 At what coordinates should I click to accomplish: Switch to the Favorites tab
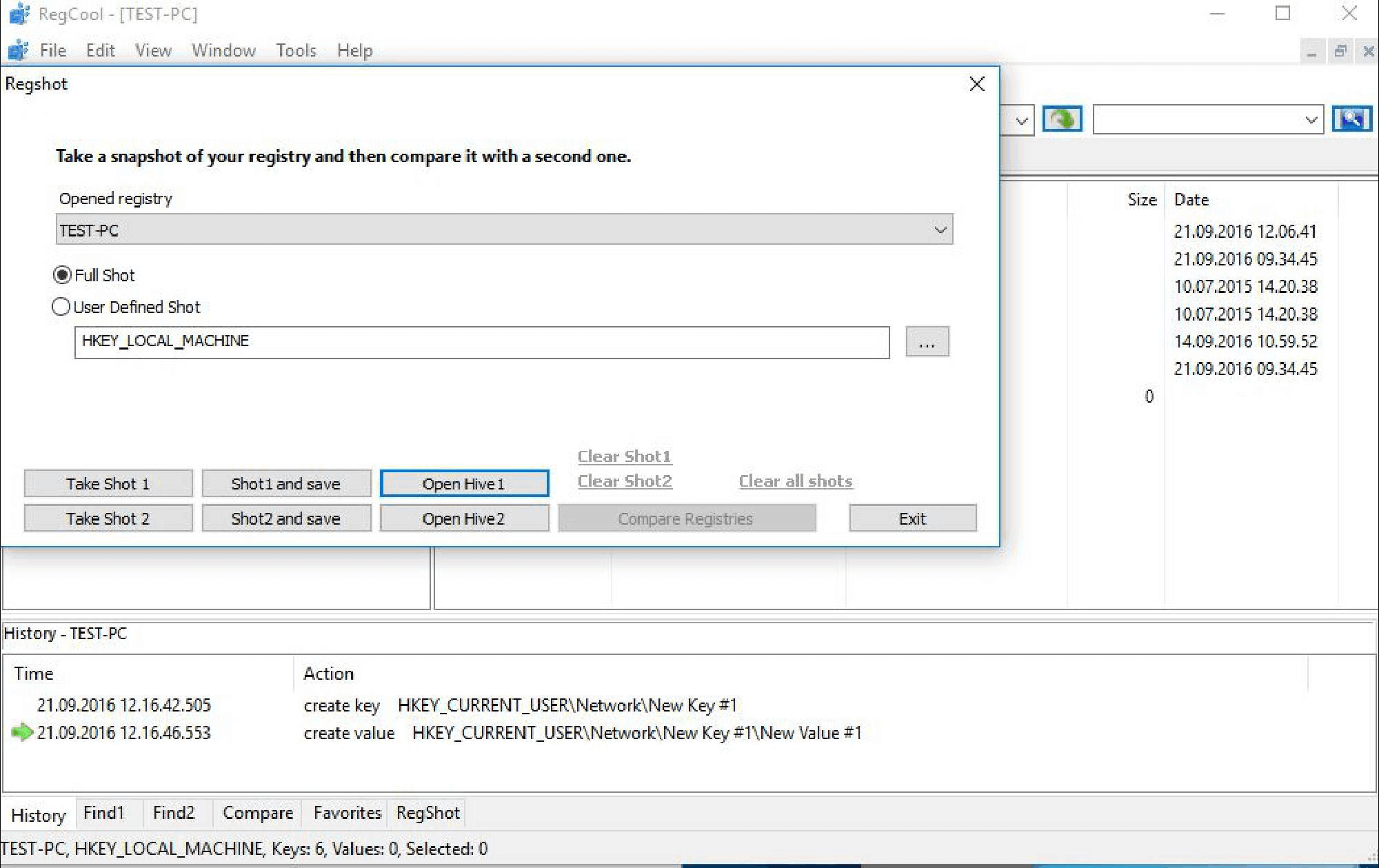[345, 814]
